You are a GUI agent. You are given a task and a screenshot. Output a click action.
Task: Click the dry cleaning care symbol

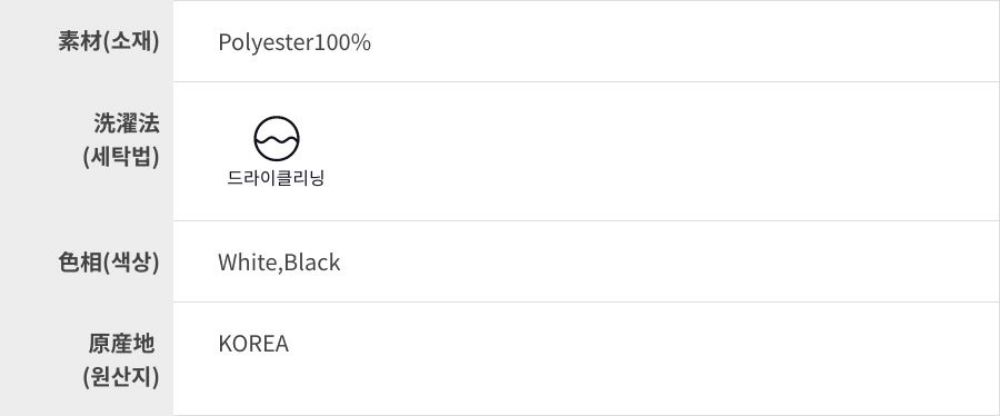[277, 140]
